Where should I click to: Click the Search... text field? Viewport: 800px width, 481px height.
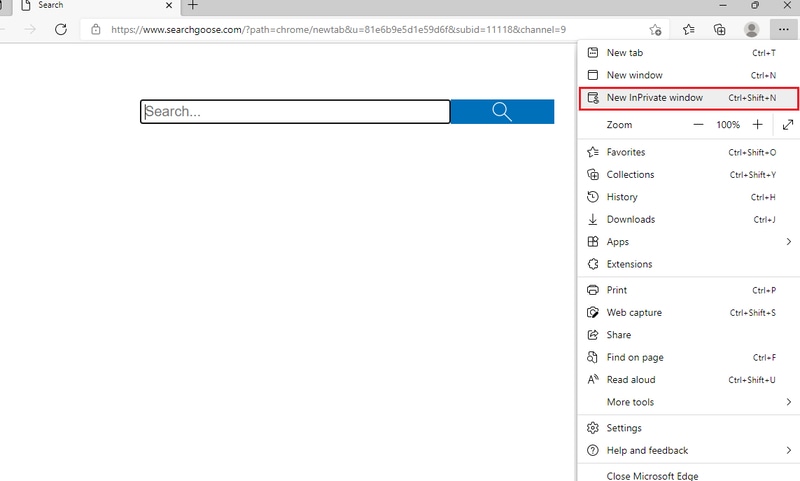tap(295, 111)
